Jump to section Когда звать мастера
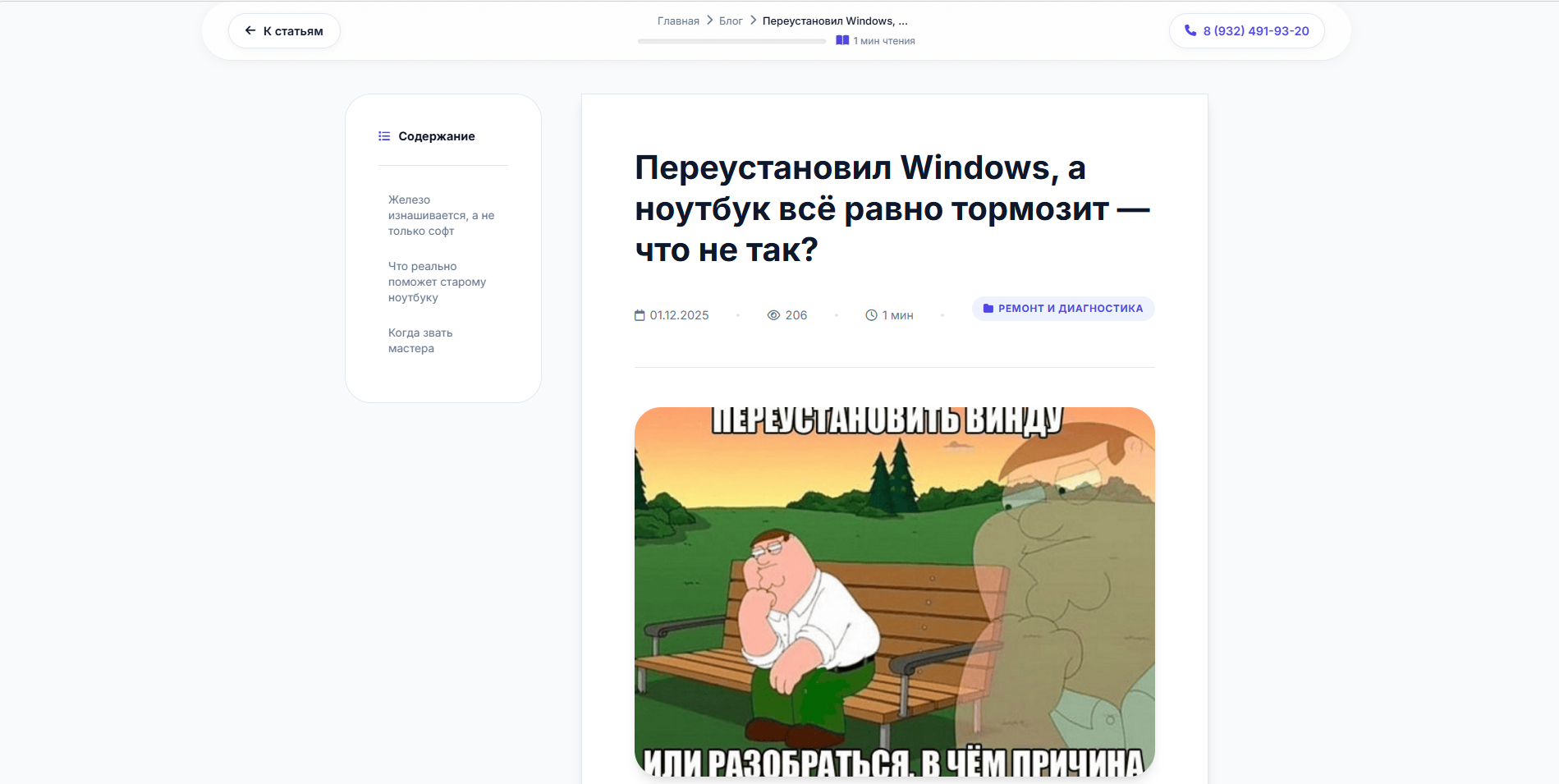 420,341
